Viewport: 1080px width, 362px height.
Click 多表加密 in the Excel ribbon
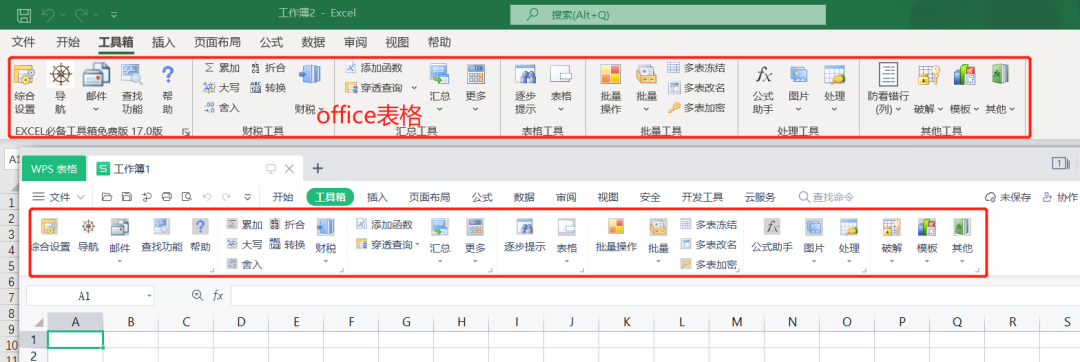696,107
